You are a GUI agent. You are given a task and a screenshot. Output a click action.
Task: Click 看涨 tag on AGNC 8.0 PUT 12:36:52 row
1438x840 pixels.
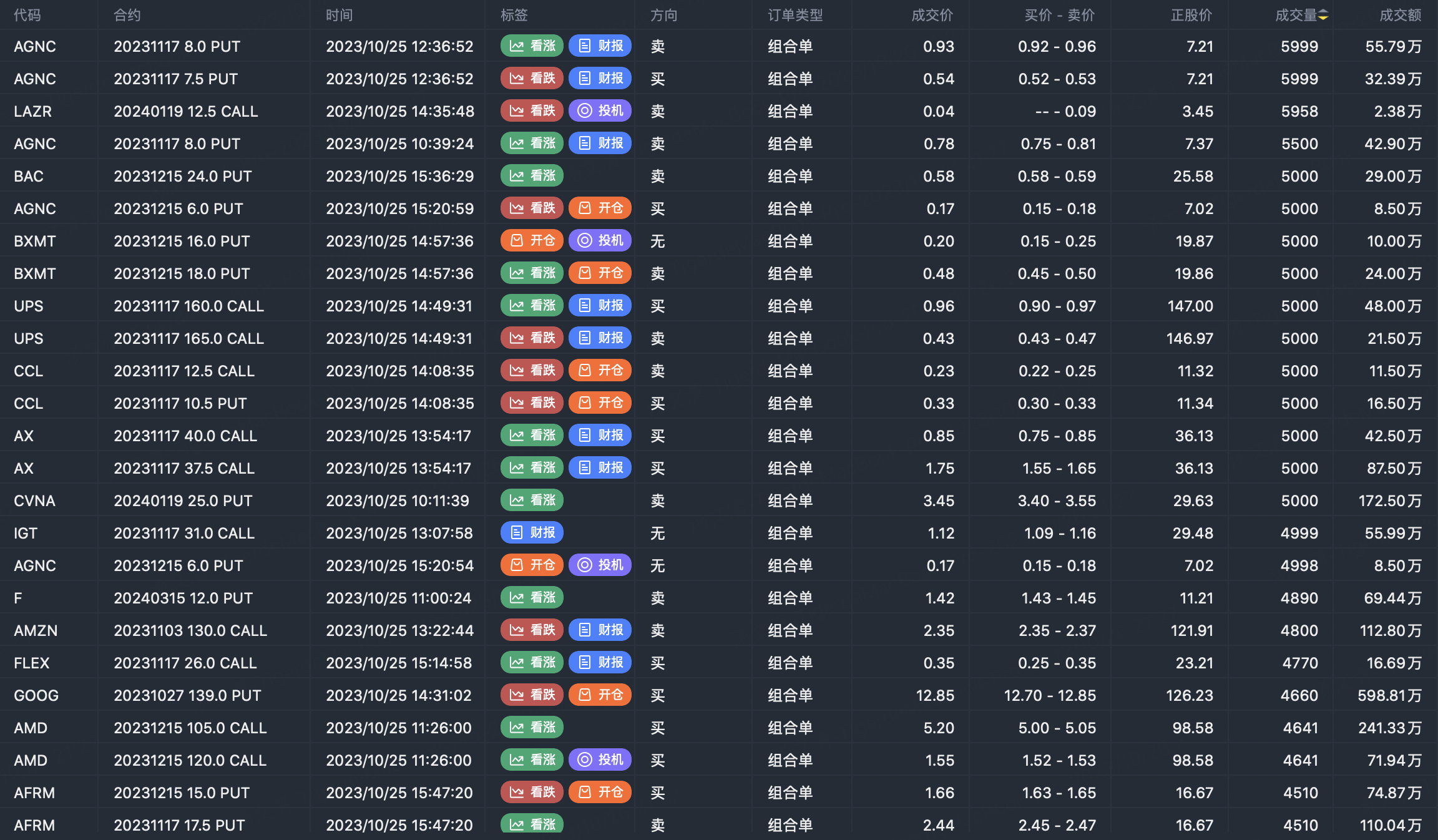[x=532, y=46]
